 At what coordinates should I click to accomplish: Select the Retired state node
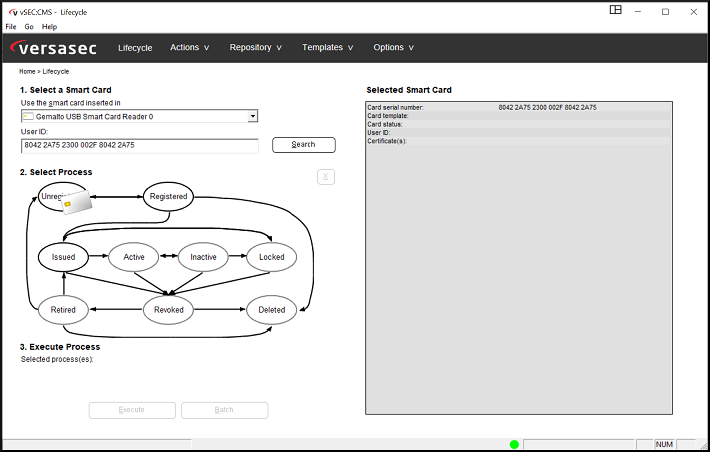63,310
